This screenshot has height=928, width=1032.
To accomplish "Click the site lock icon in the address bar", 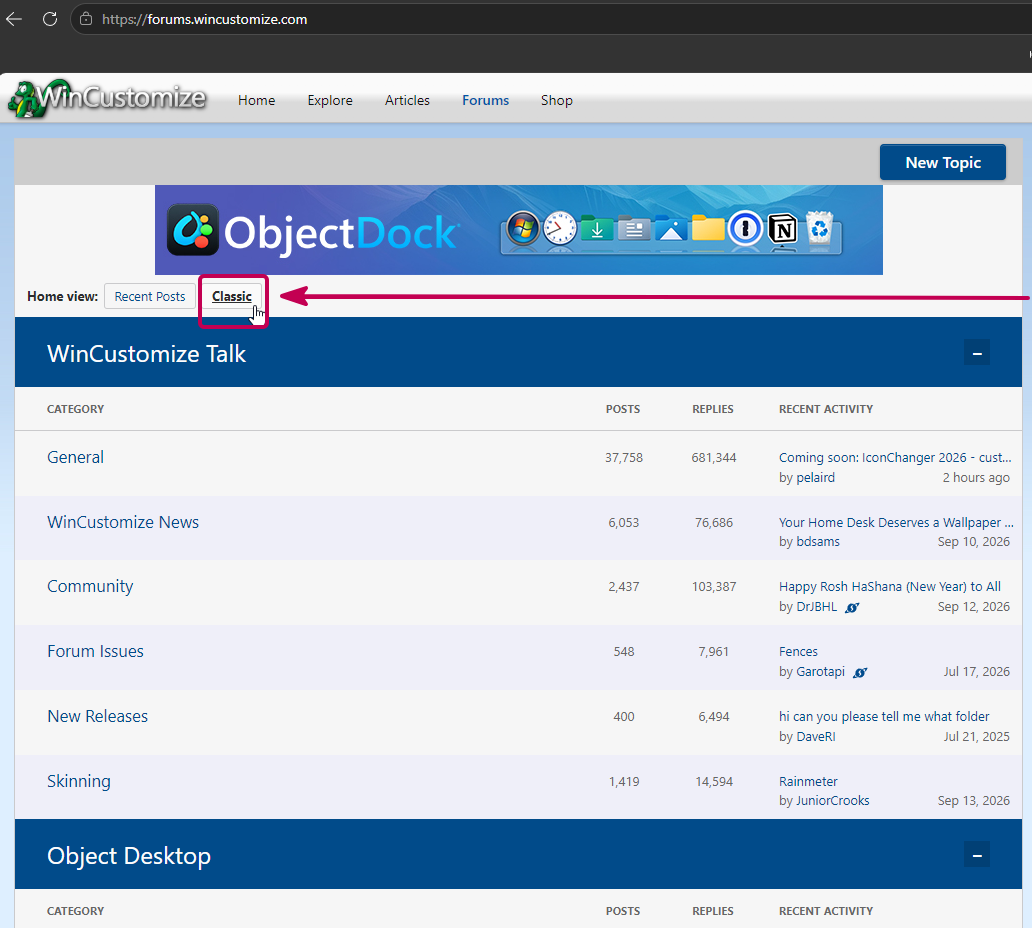I will click(x=86, y=19).
